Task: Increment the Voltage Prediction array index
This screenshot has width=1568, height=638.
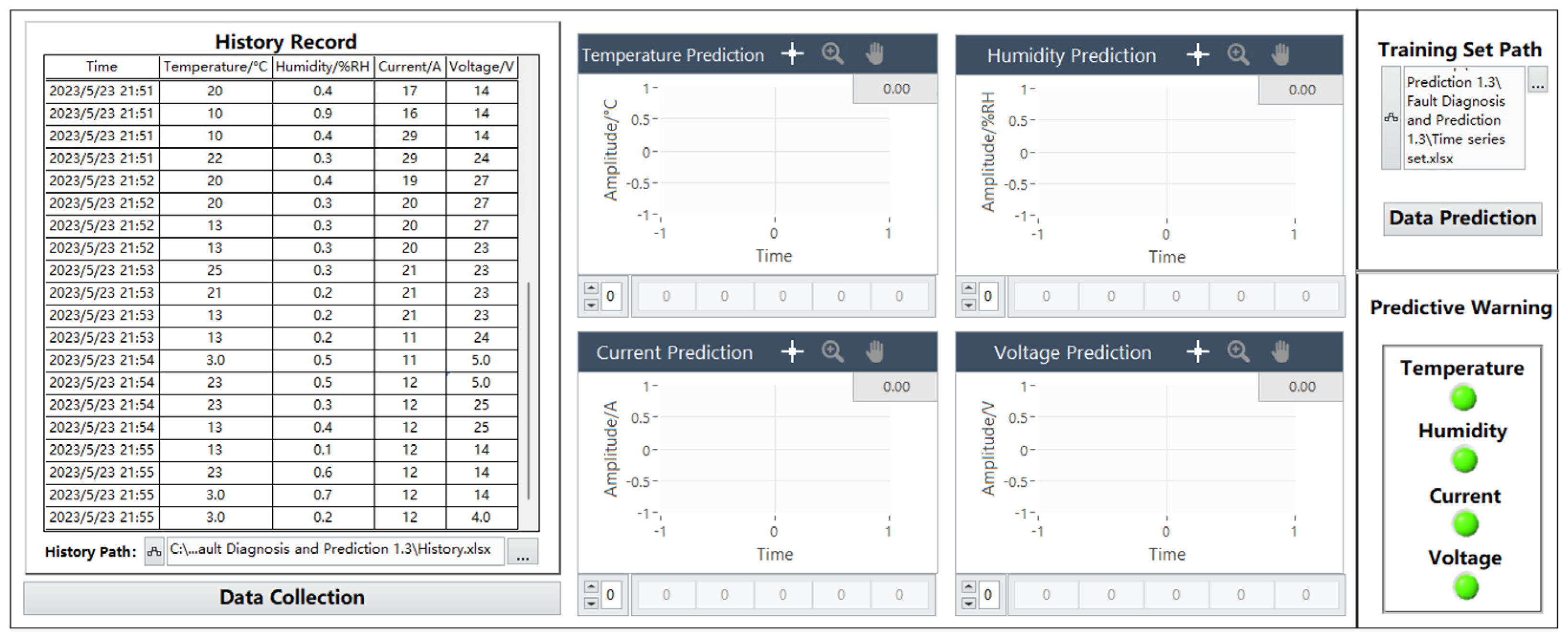Action: tap(968, 587)
